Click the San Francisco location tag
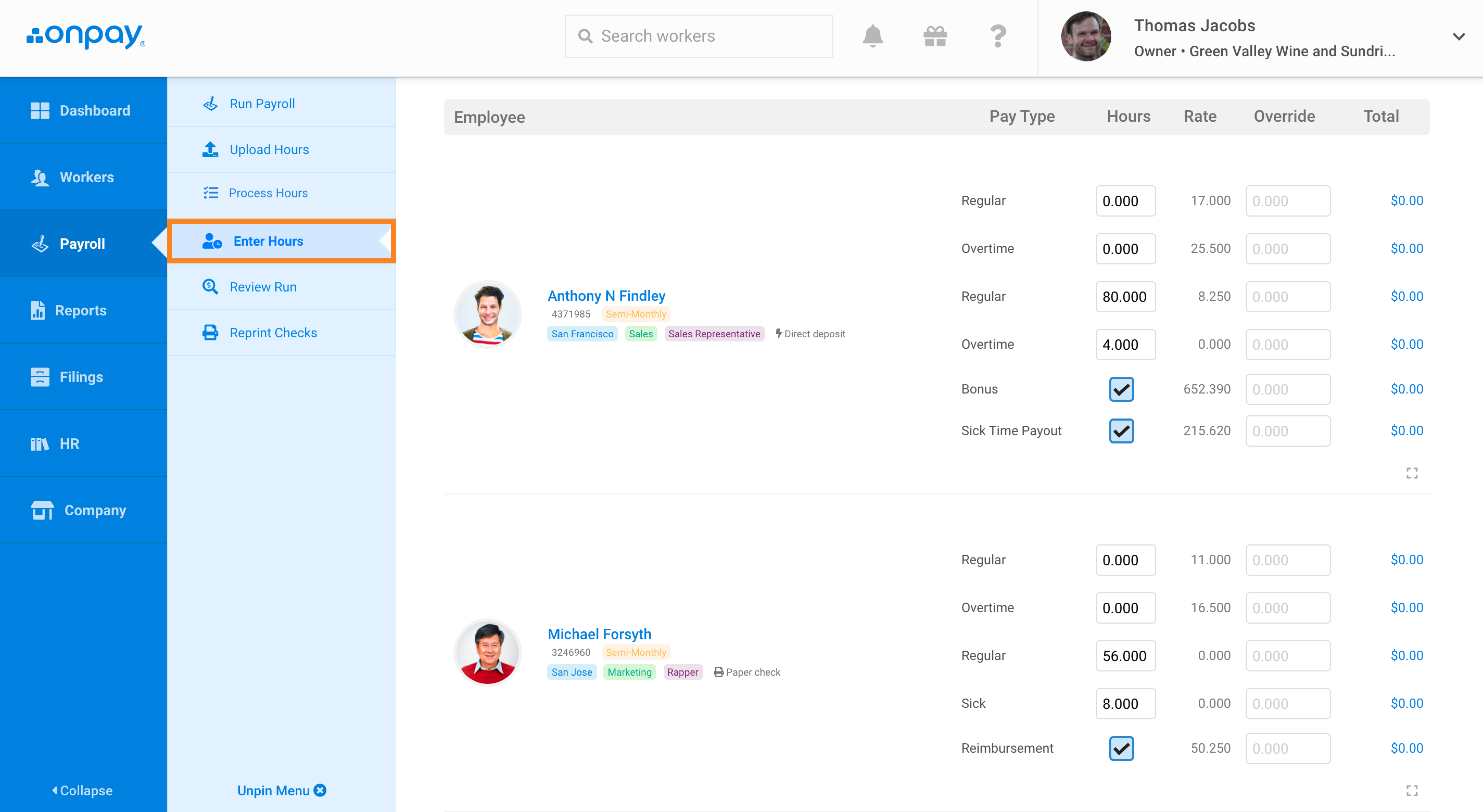The width and height of the screenshot is (1483, 812). pyautogui.click(x=582, y=334)
